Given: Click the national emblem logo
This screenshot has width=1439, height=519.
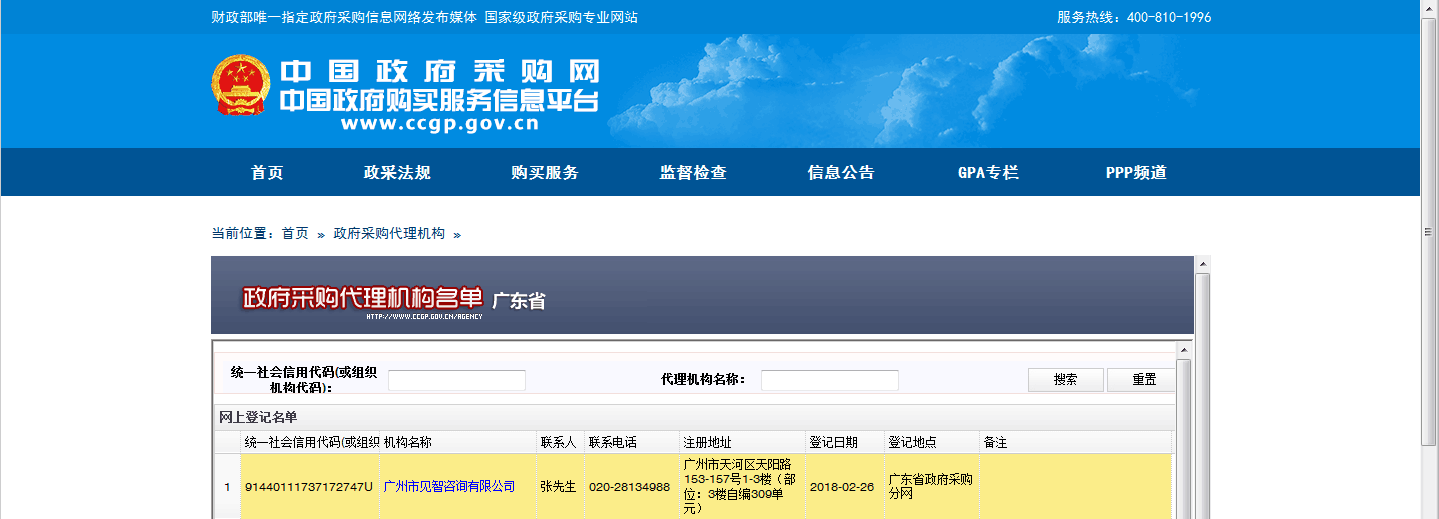Looking at the screenshot, I should 241,85.
